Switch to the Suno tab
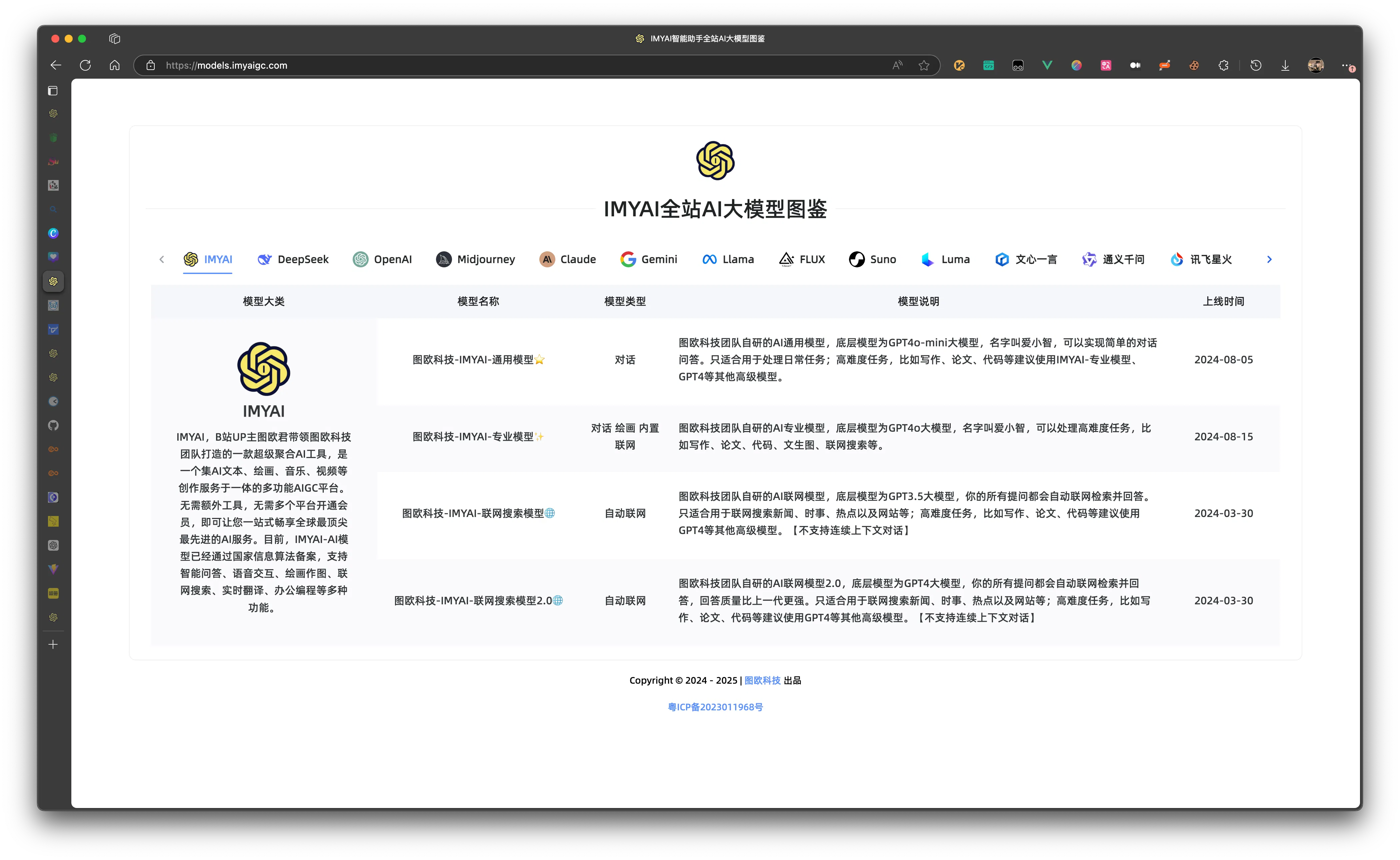This screenshot has width=1400, height=860. point(872,259)
